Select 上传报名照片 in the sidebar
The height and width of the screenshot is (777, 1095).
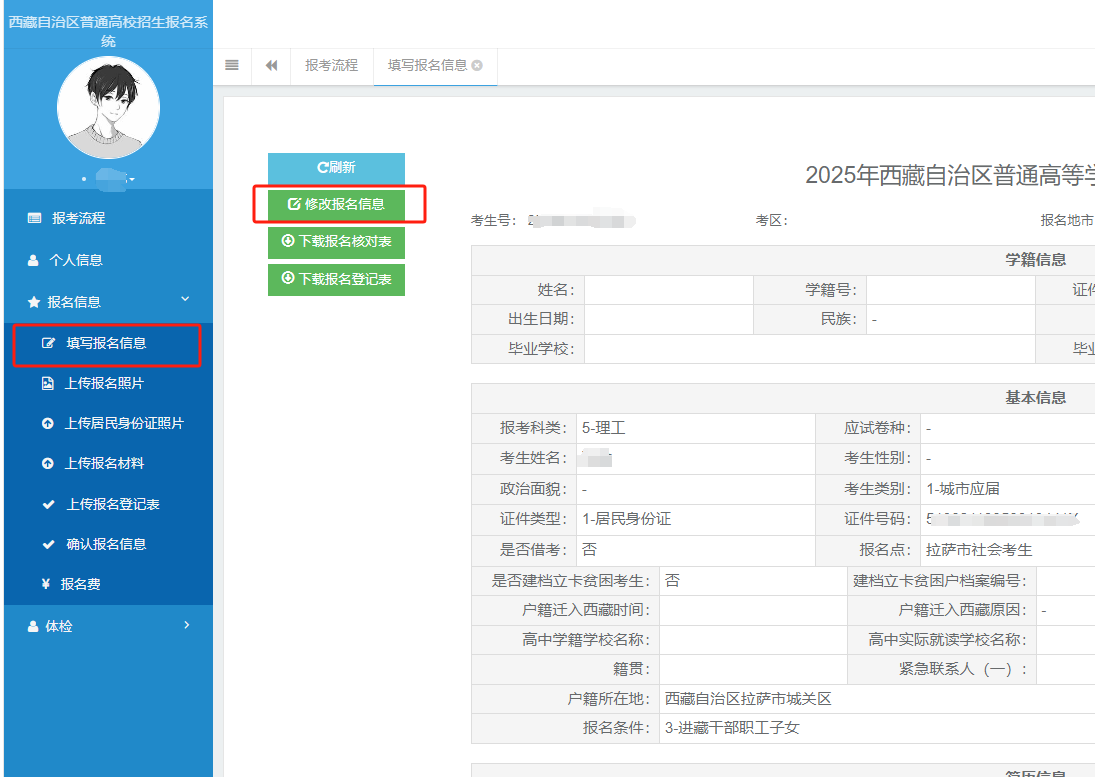[100, 383]
